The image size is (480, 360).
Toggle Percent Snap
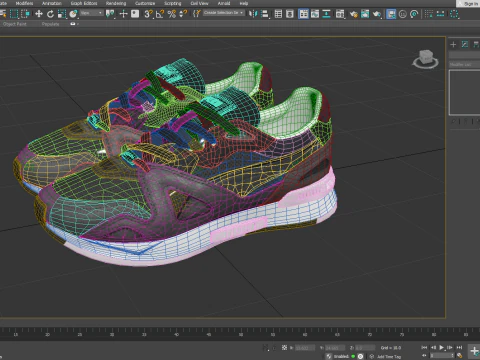click(172, 14)
